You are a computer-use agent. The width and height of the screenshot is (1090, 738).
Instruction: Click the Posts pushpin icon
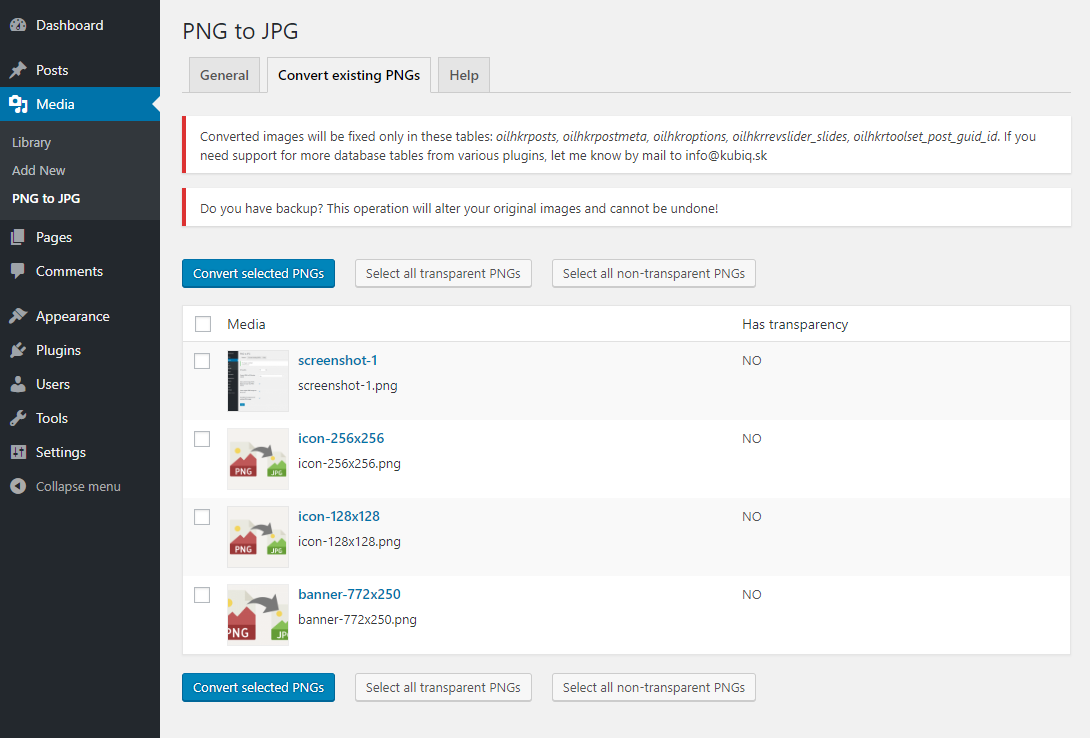pos(18,70)
